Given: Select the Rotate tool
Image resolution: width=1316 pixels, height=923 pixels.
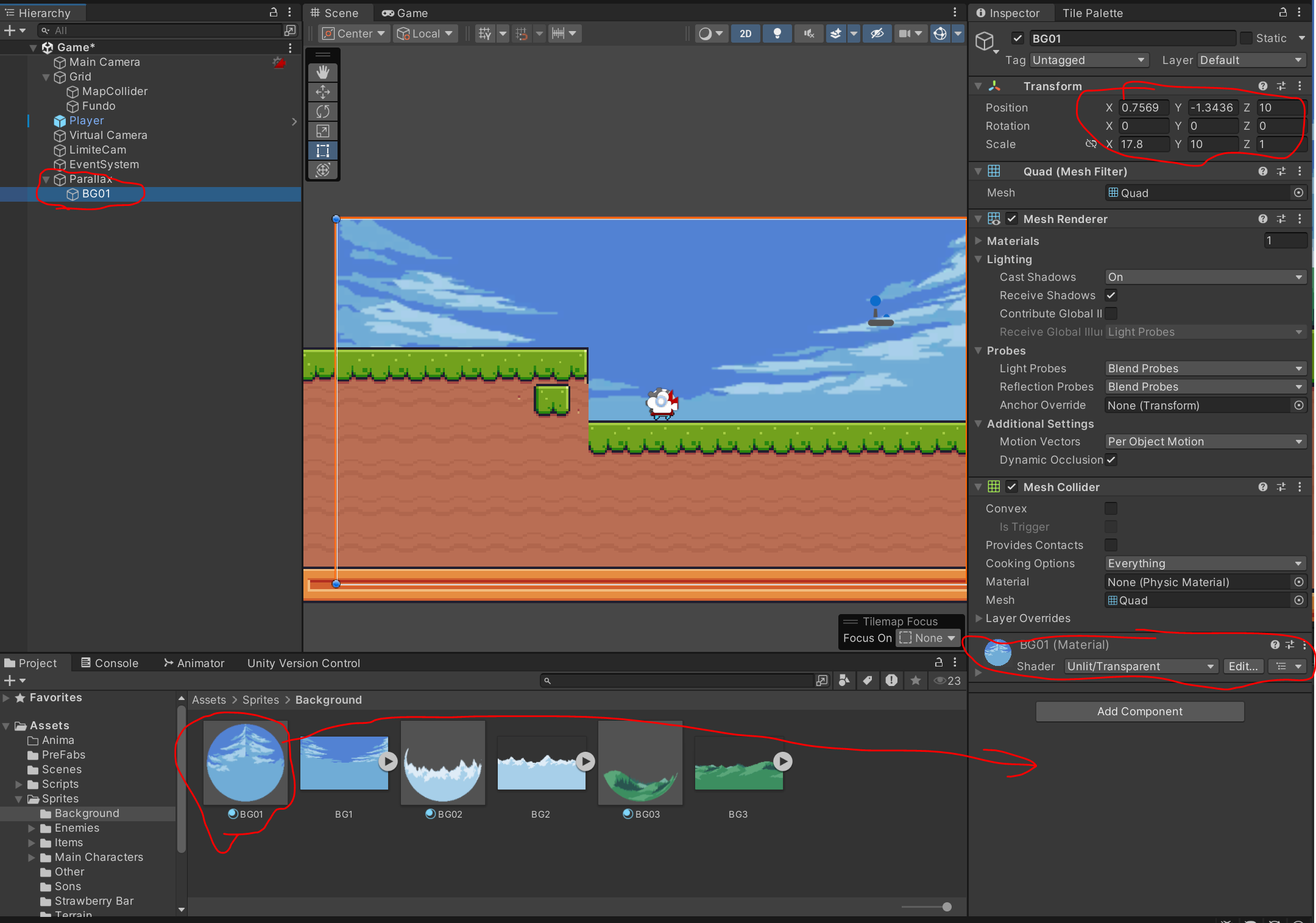Looking at the screenshot, I should click(x=323, y=111).
